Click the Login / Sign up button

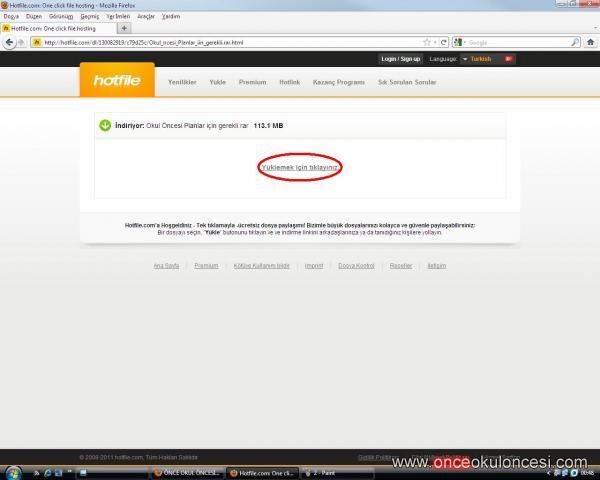point(401,59)
